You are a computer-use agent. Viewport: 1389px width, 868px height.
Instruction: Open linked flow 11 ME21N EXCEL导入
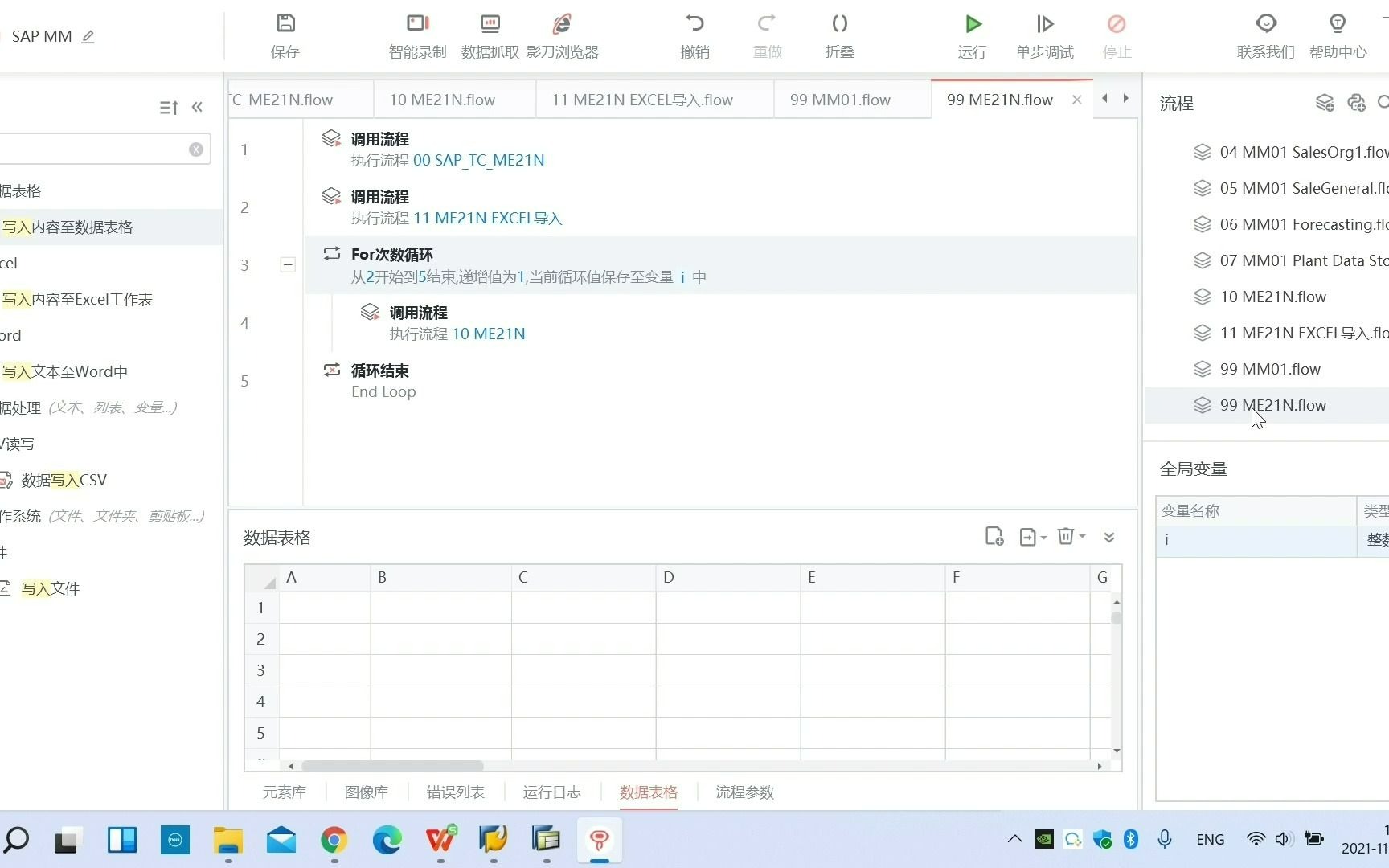[x=488, y=218]
